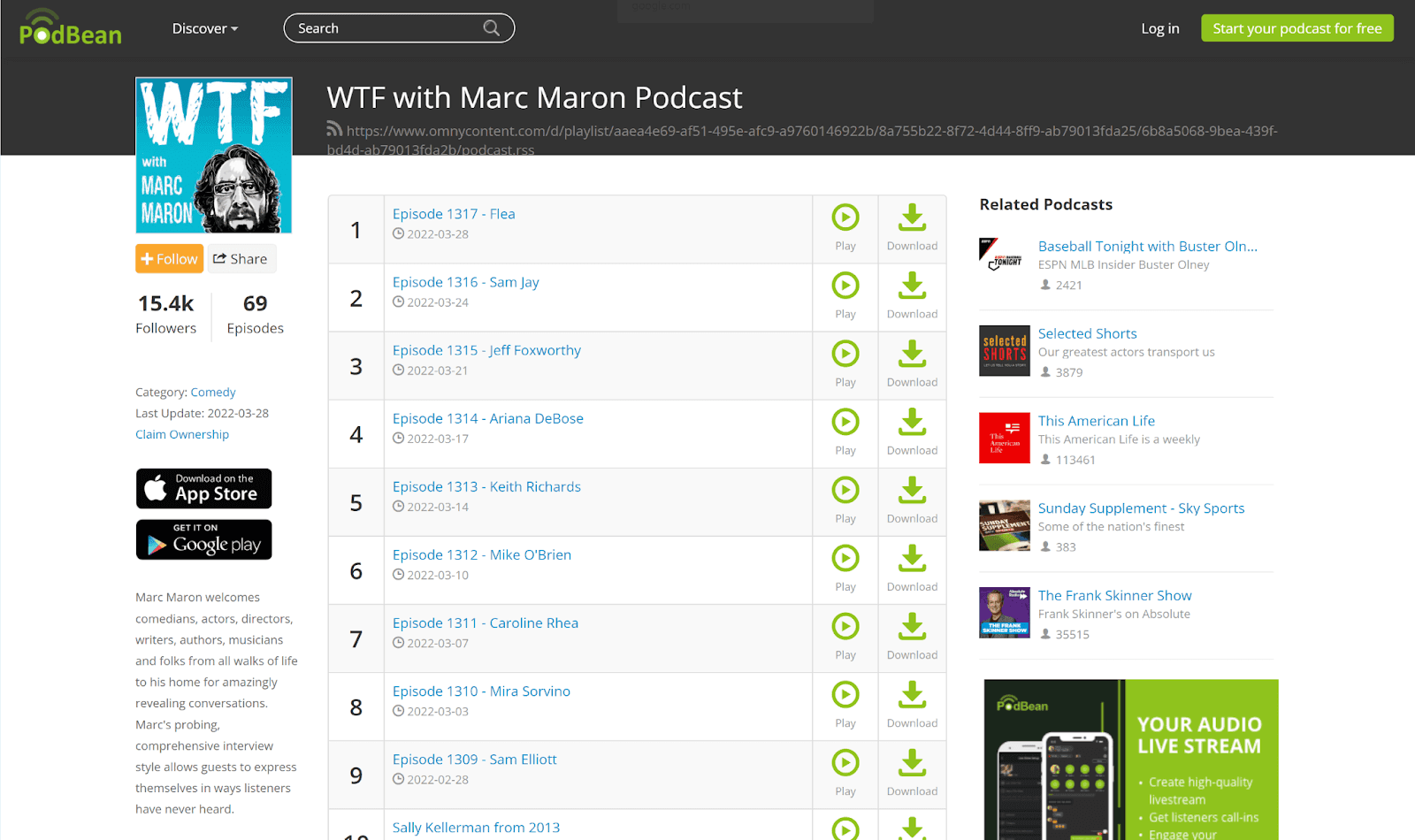Click Start your podcast for free
The height and width of the screenshot is (840, 1415).
1296,28
